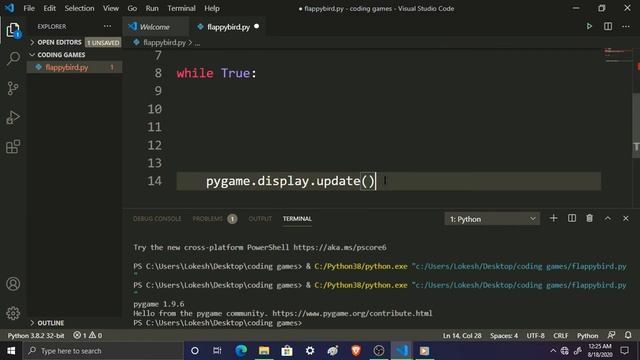640x360 pixels.
Task: Switch to the Problems panel tab
Action: click(208, 219)
